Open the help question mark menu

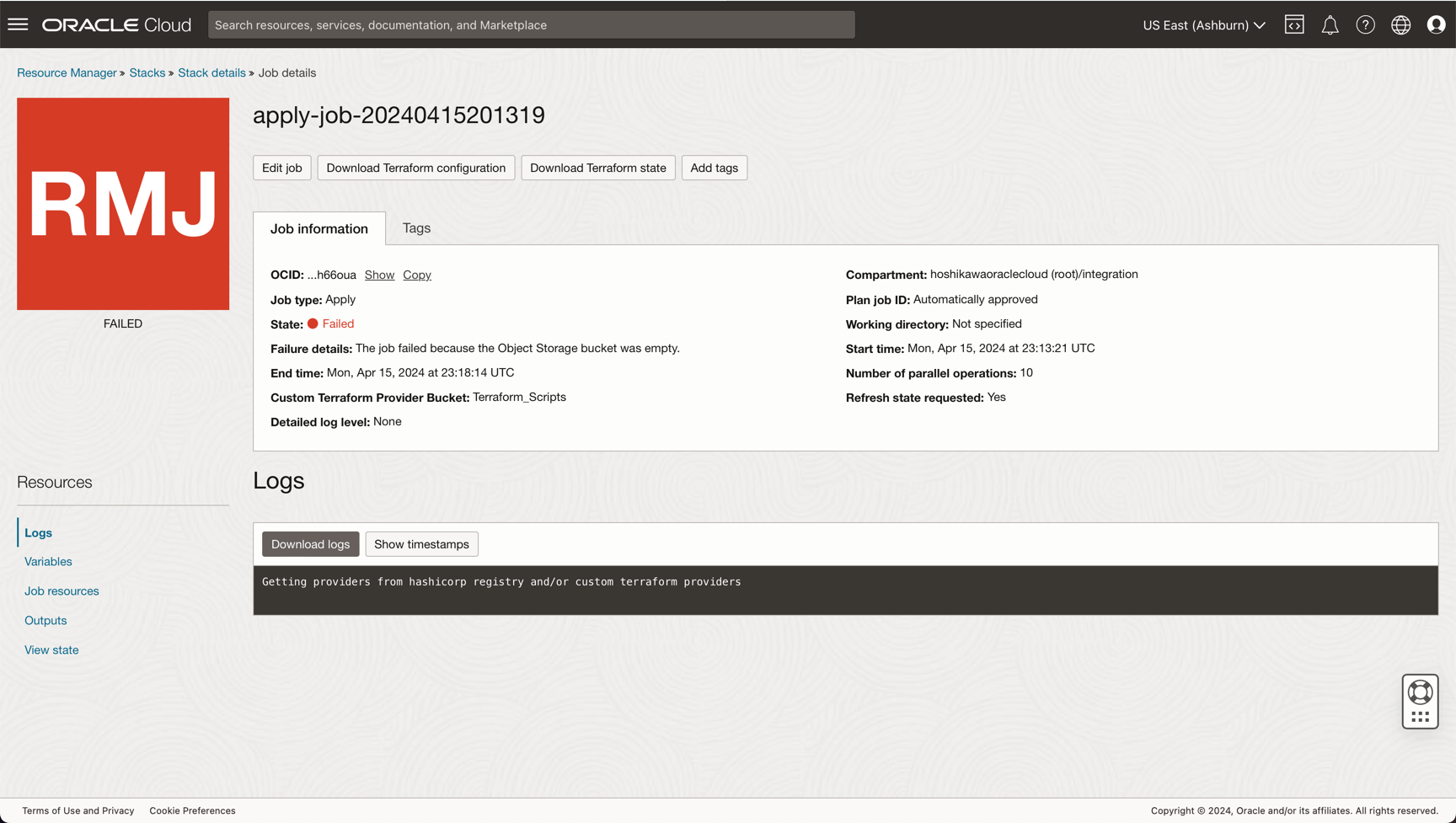(1365, 24)
